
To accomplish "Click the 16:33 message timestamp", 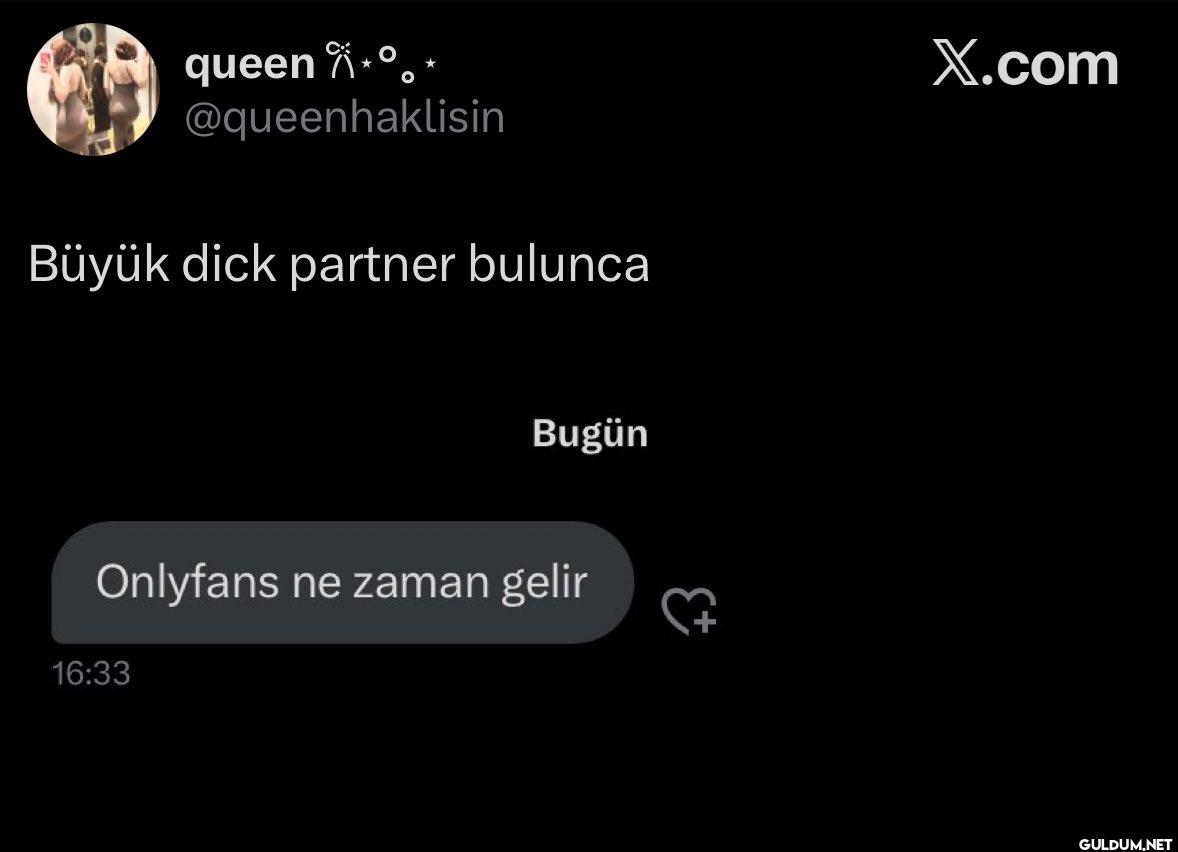I will (x=91, y=673).
